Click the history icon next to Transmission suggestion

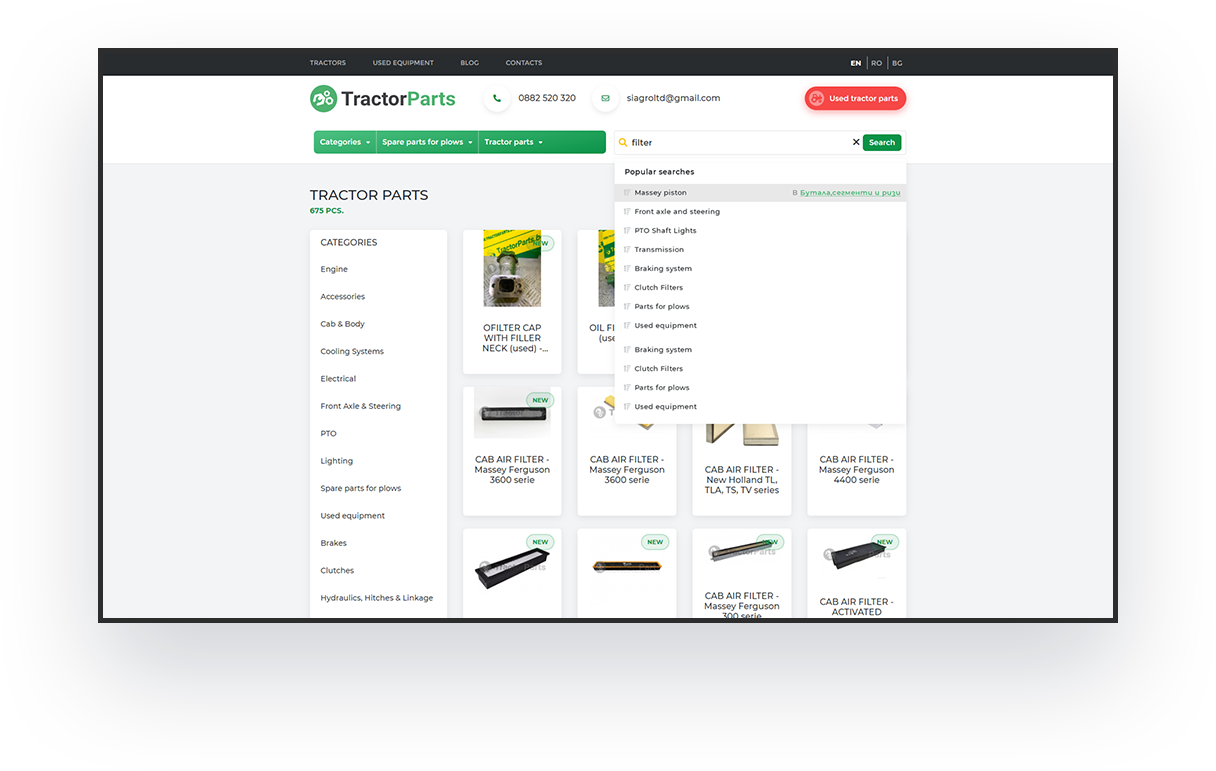pos(628,249)
